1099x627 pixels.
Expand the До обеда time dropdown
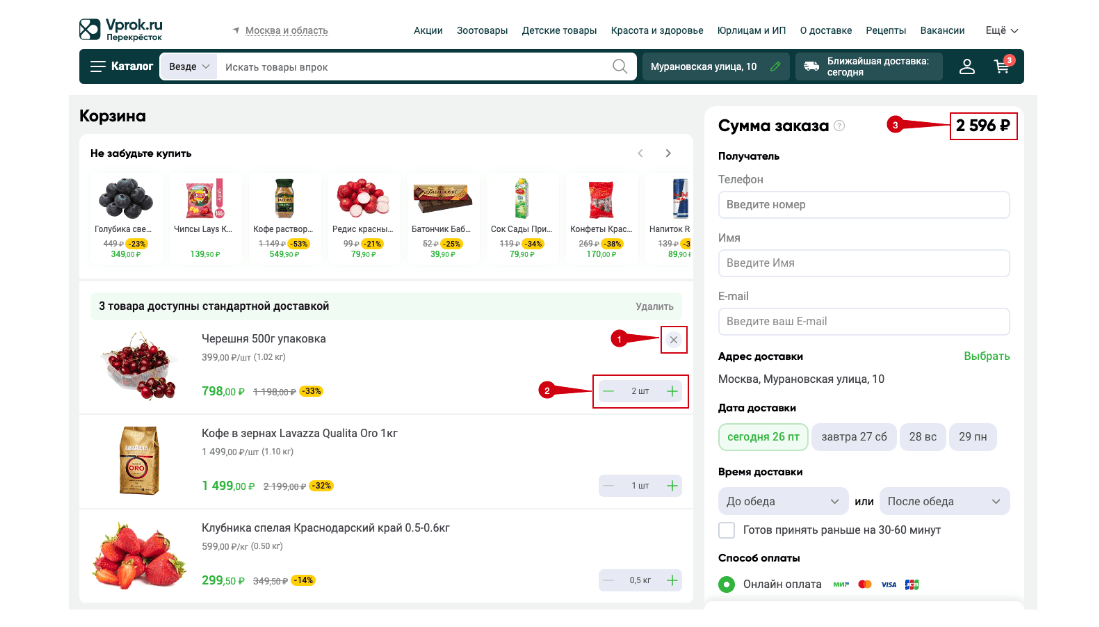click(x=783, y=501)
